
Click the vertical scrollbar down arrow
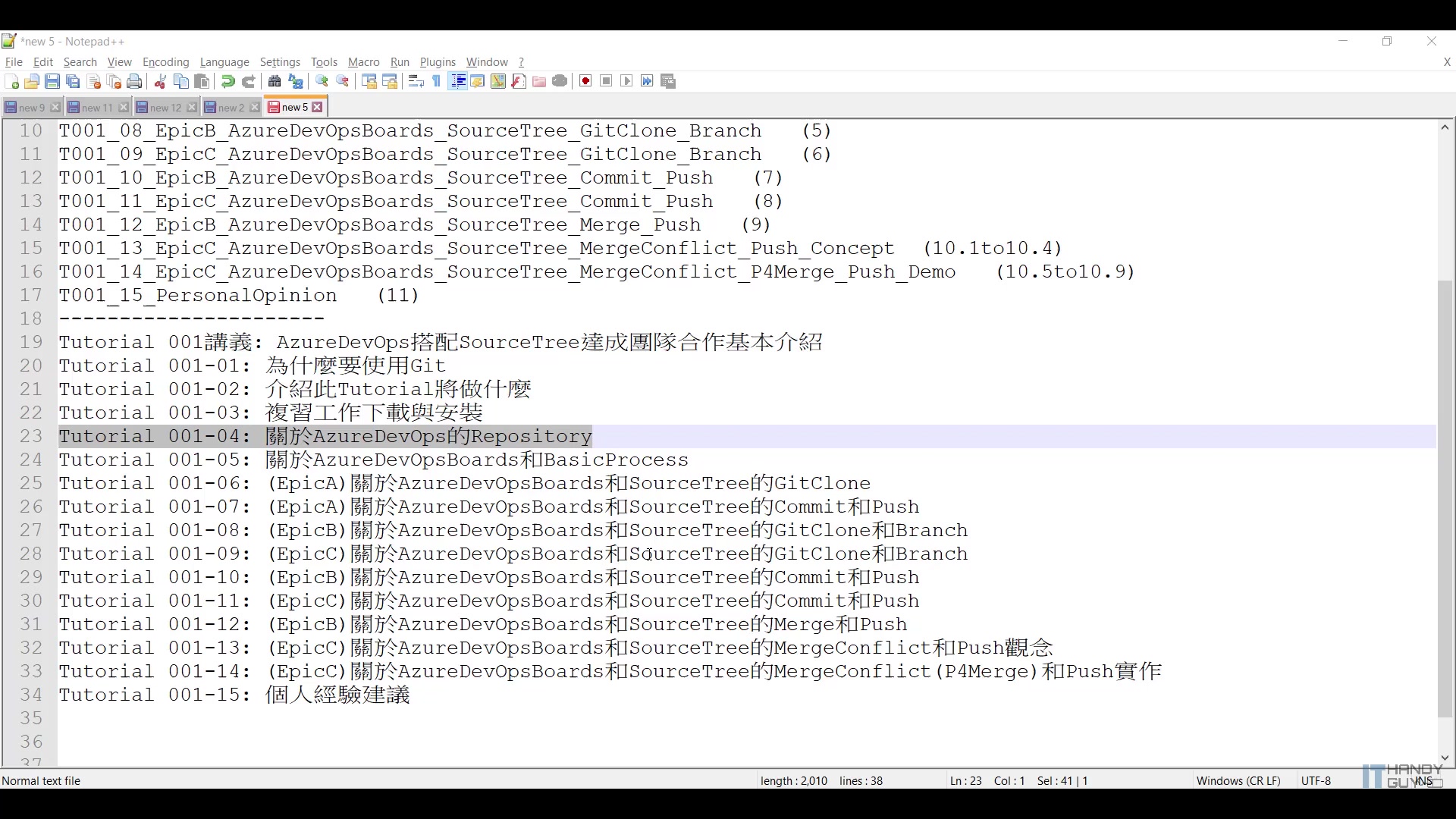[x=1445, y=758]
